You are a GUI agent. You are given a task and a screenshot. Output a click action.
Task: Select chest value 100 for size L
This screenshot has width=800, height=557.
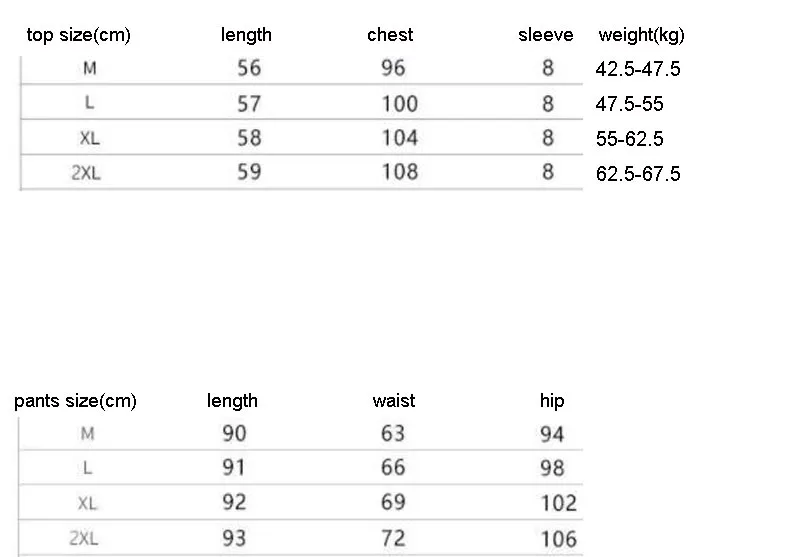coord(399,104)
